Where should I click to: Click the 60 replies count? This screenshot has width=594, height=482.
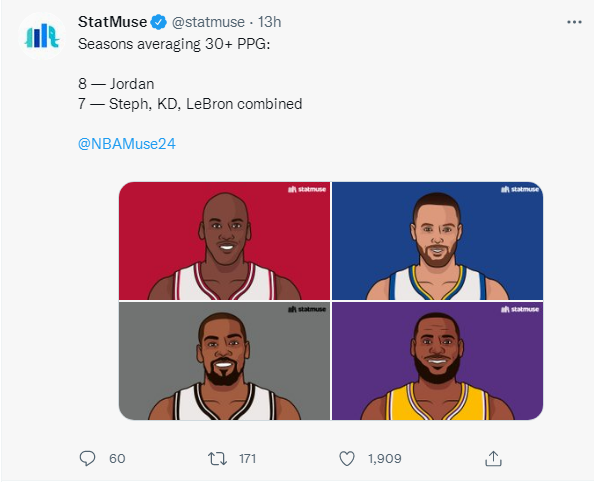[117, 459]
